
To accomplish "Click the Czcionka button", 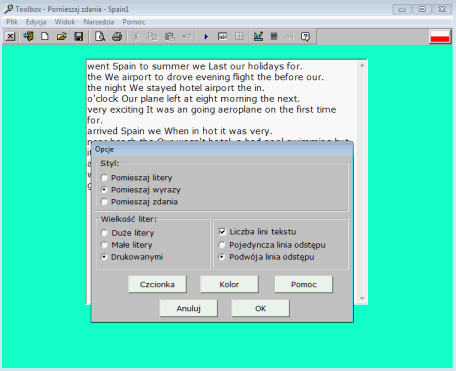I will coord(157,284).
